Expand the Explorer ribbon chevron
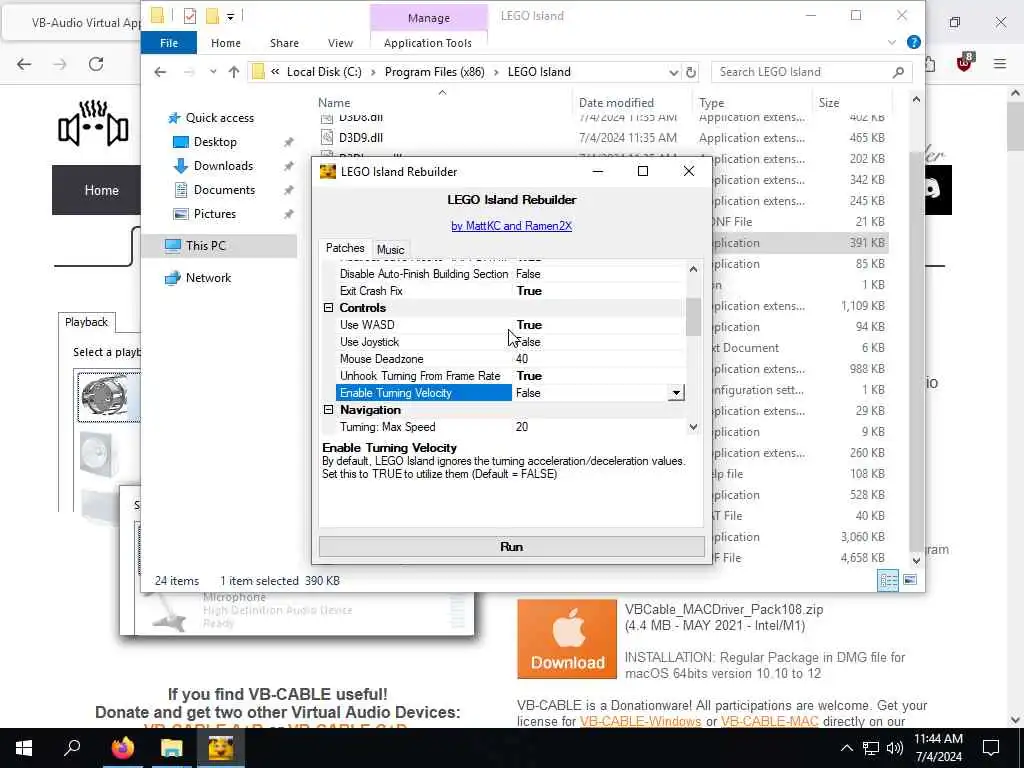Viewport: 1024px width, 768px height. (x=891, y=42)
